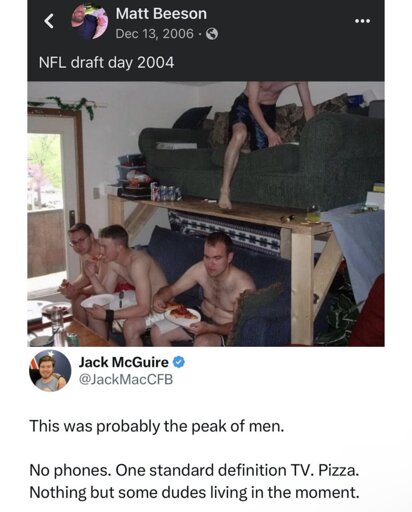
Task: Tap Jack McGuire's avatar picture
Action: click(x=50, y=371)
